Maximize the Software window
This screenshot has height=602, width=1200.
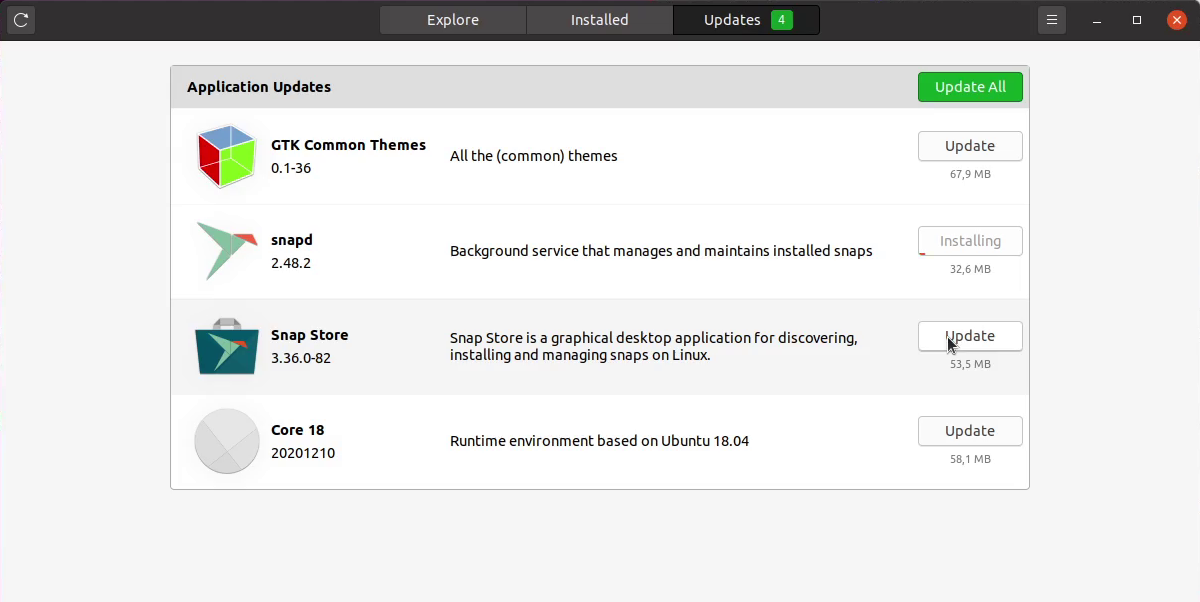coord(1137,20)
